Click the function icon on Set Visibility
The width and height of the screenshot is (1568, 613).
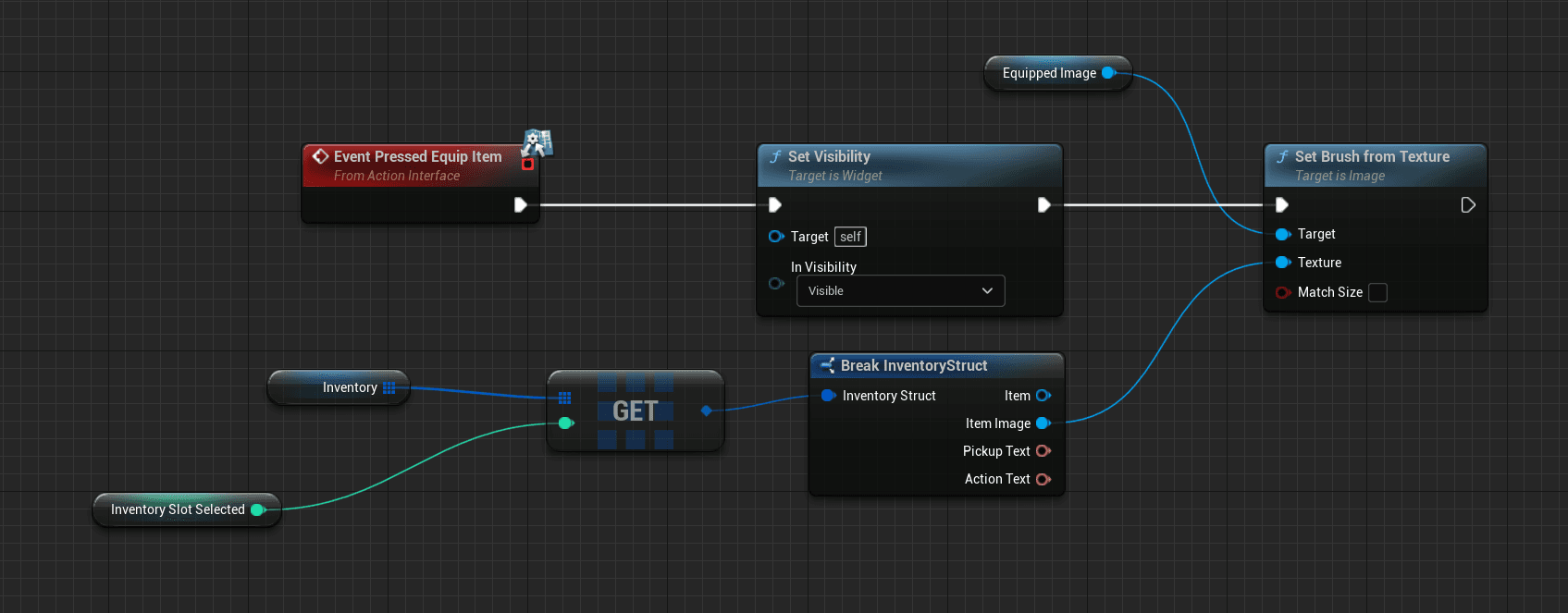click(x=775, y=157)
